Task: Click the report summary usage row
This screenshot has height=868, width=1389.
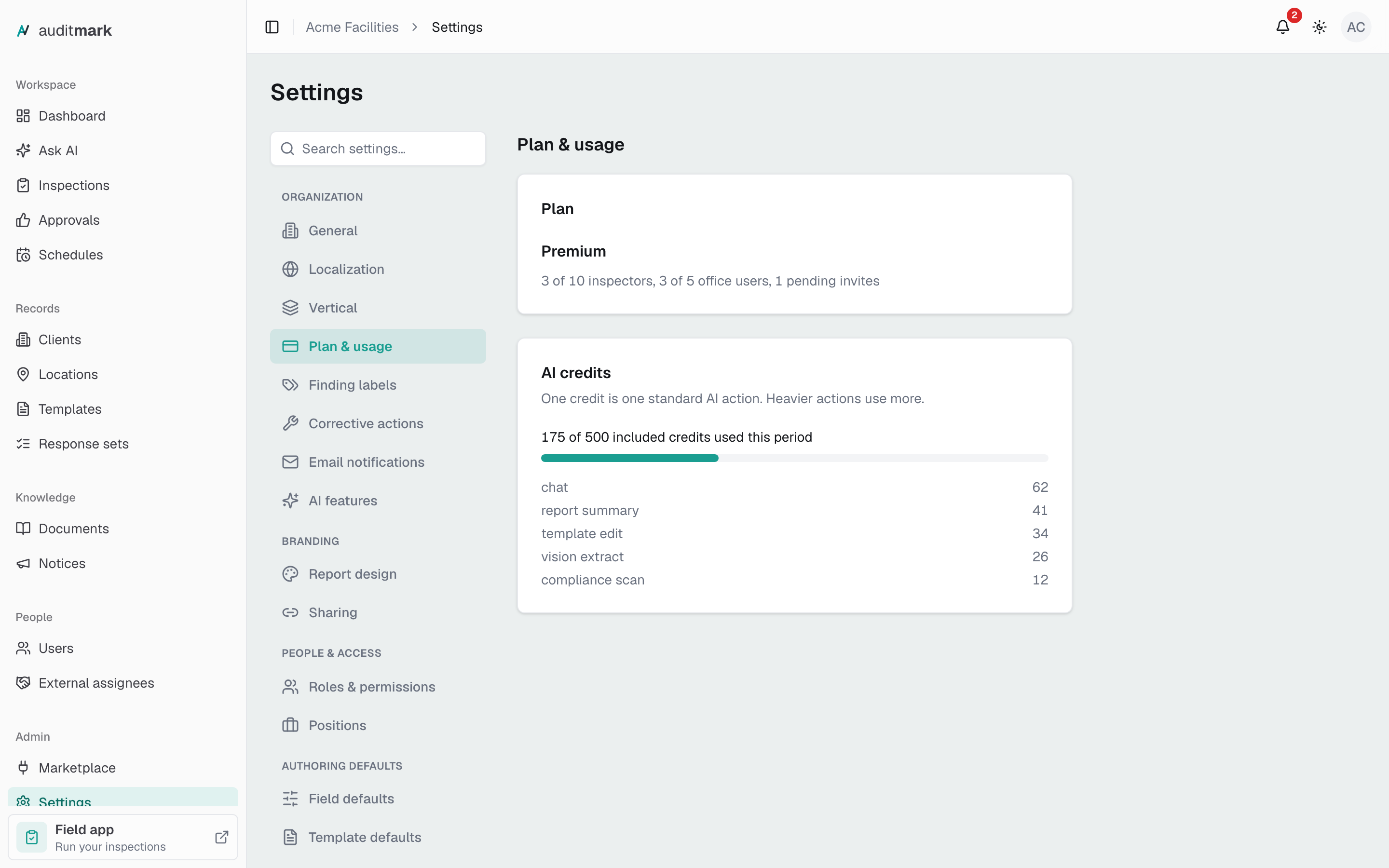Action: tap(794, 510)
